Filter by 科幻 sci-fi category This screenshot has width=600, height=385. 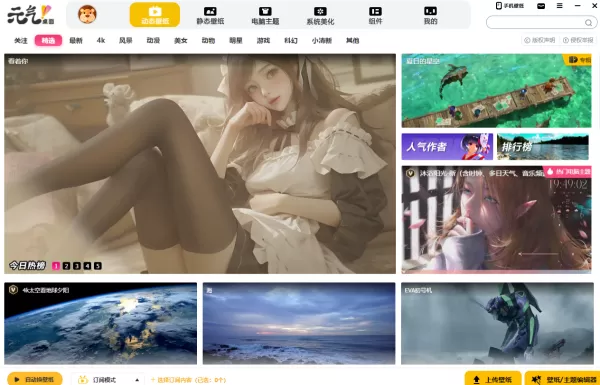(x=291, y=41)
